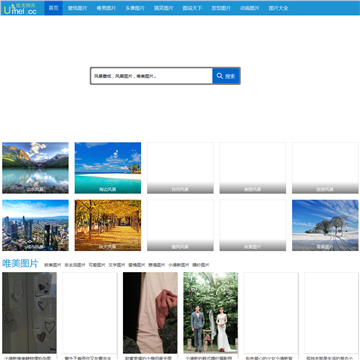Open the 发型图片 navigation item
The width and height of the screenshot is (360, 360).
221,8
